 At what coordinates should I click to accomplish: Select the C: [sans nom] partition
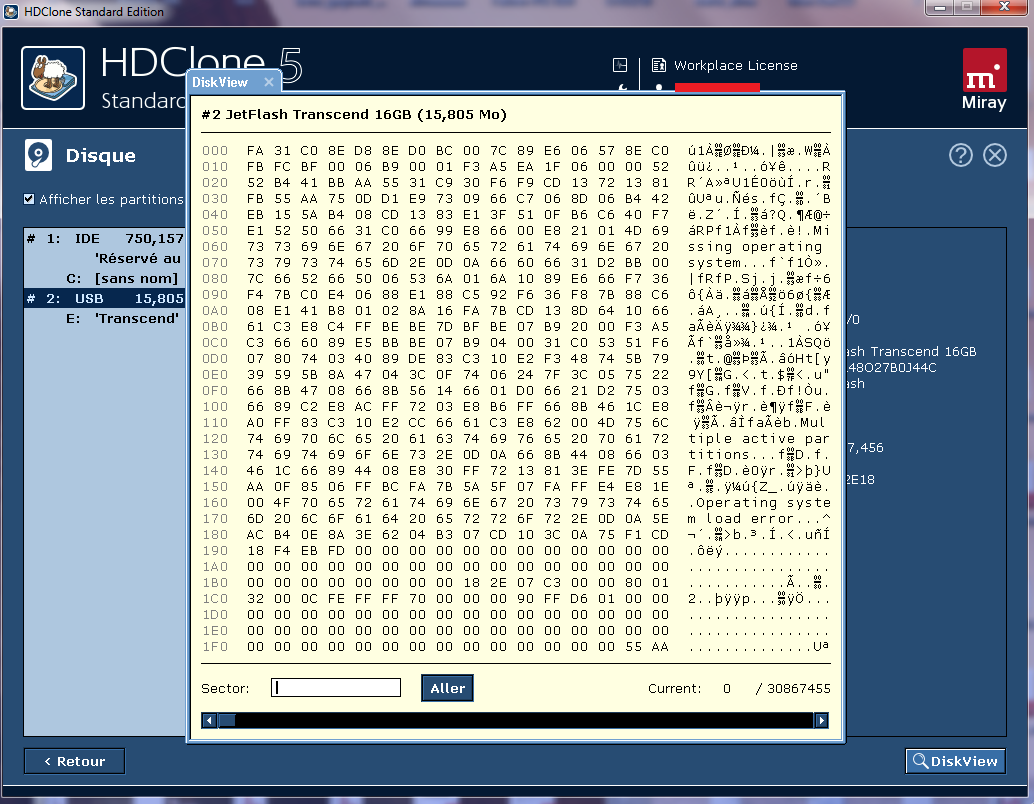pyautogui.click(x=105, y=278)
